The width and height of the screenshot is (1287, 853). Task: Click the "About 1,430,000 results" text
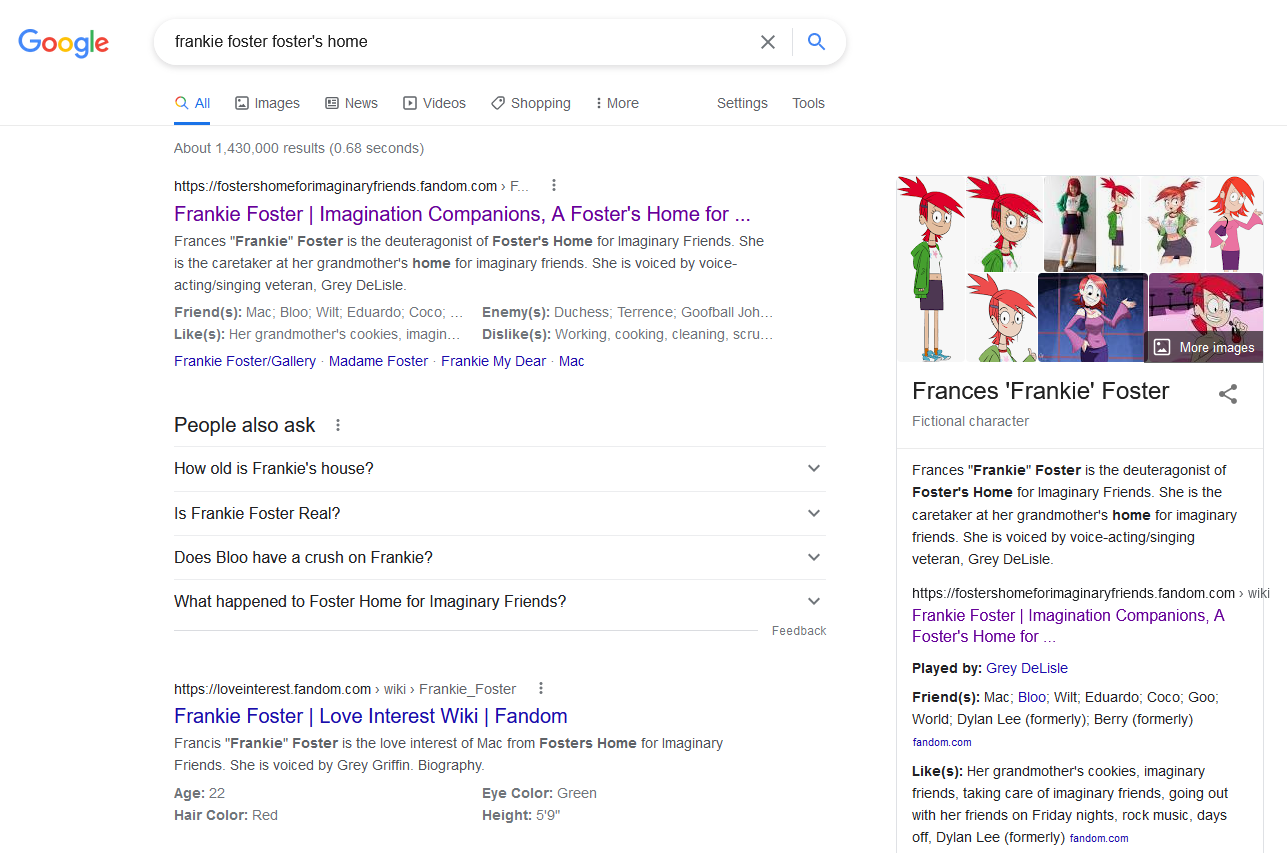[x=299, y=148]
